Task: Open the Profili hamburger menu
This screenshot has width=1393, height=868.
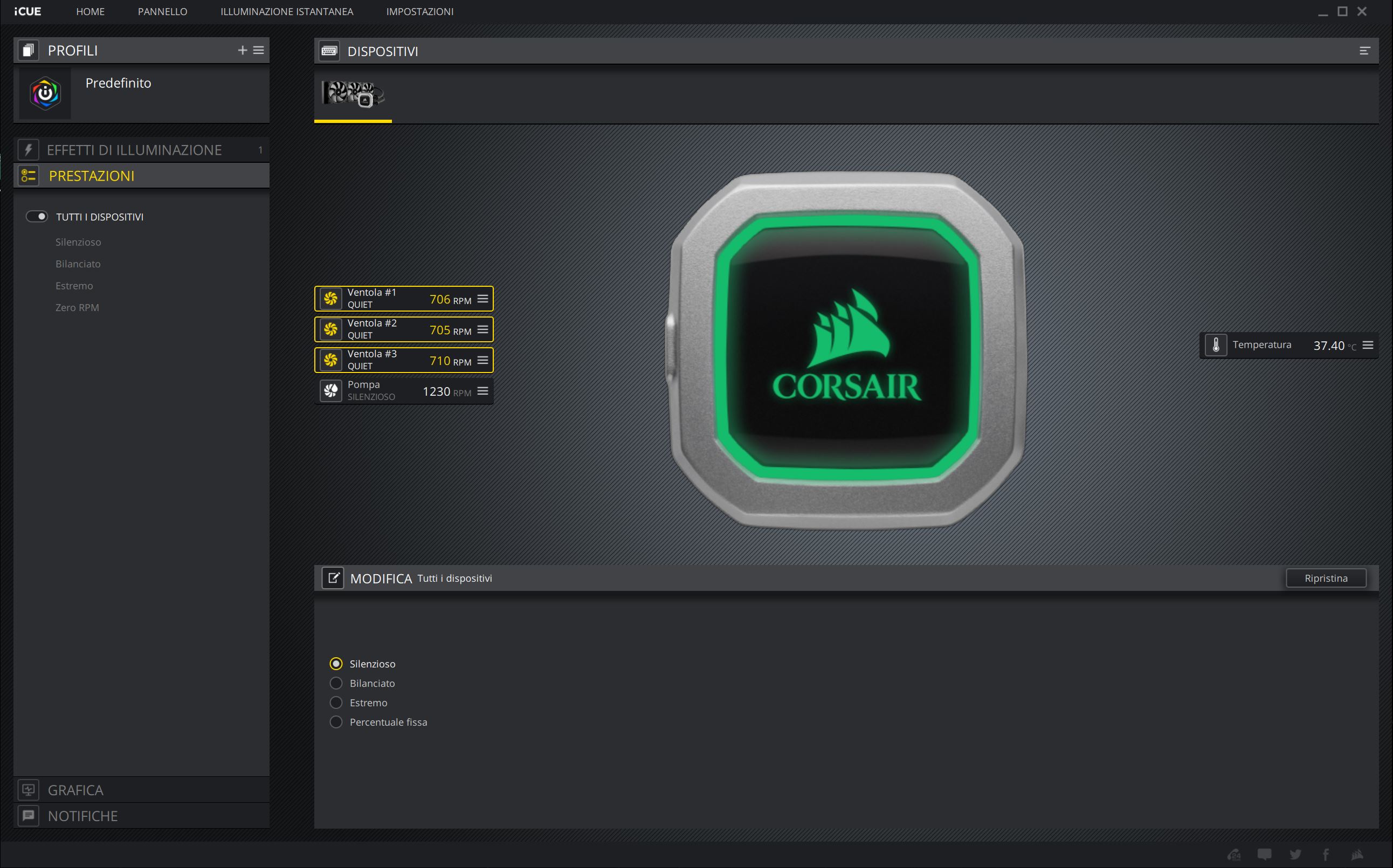Action: click(x=259, y=51)
